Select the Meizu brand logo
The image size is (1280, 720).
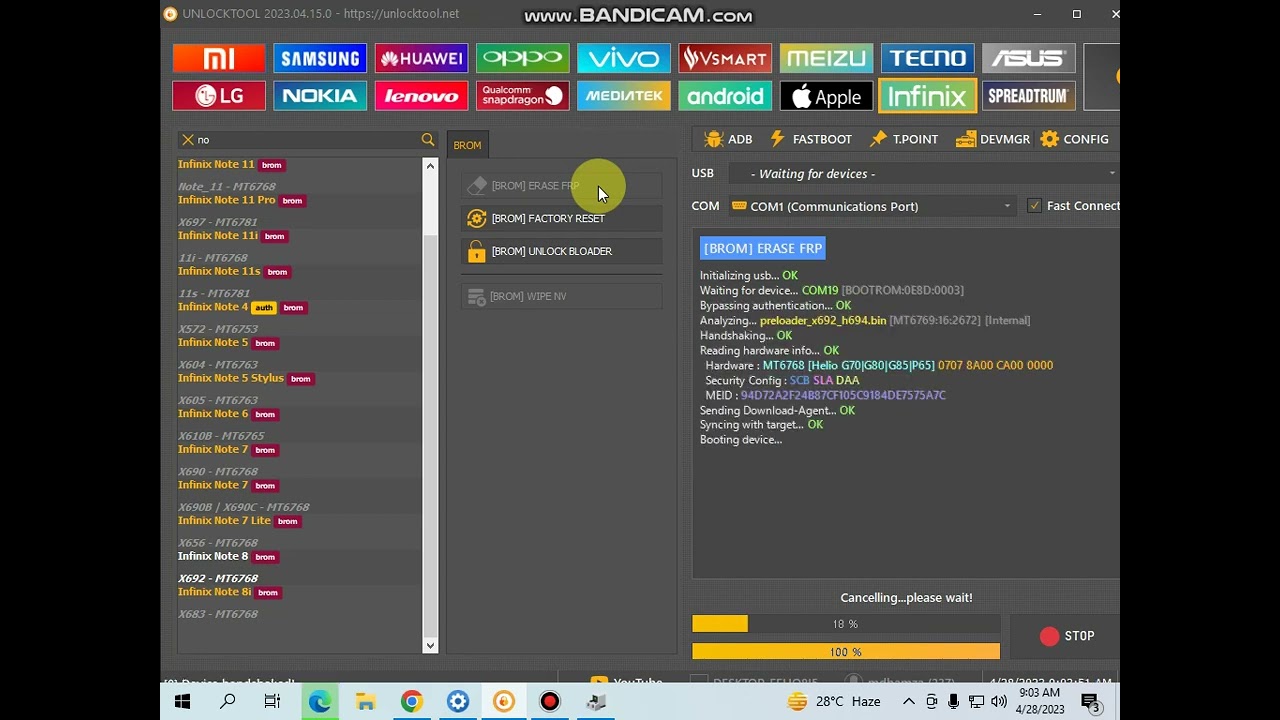[826, 58]
